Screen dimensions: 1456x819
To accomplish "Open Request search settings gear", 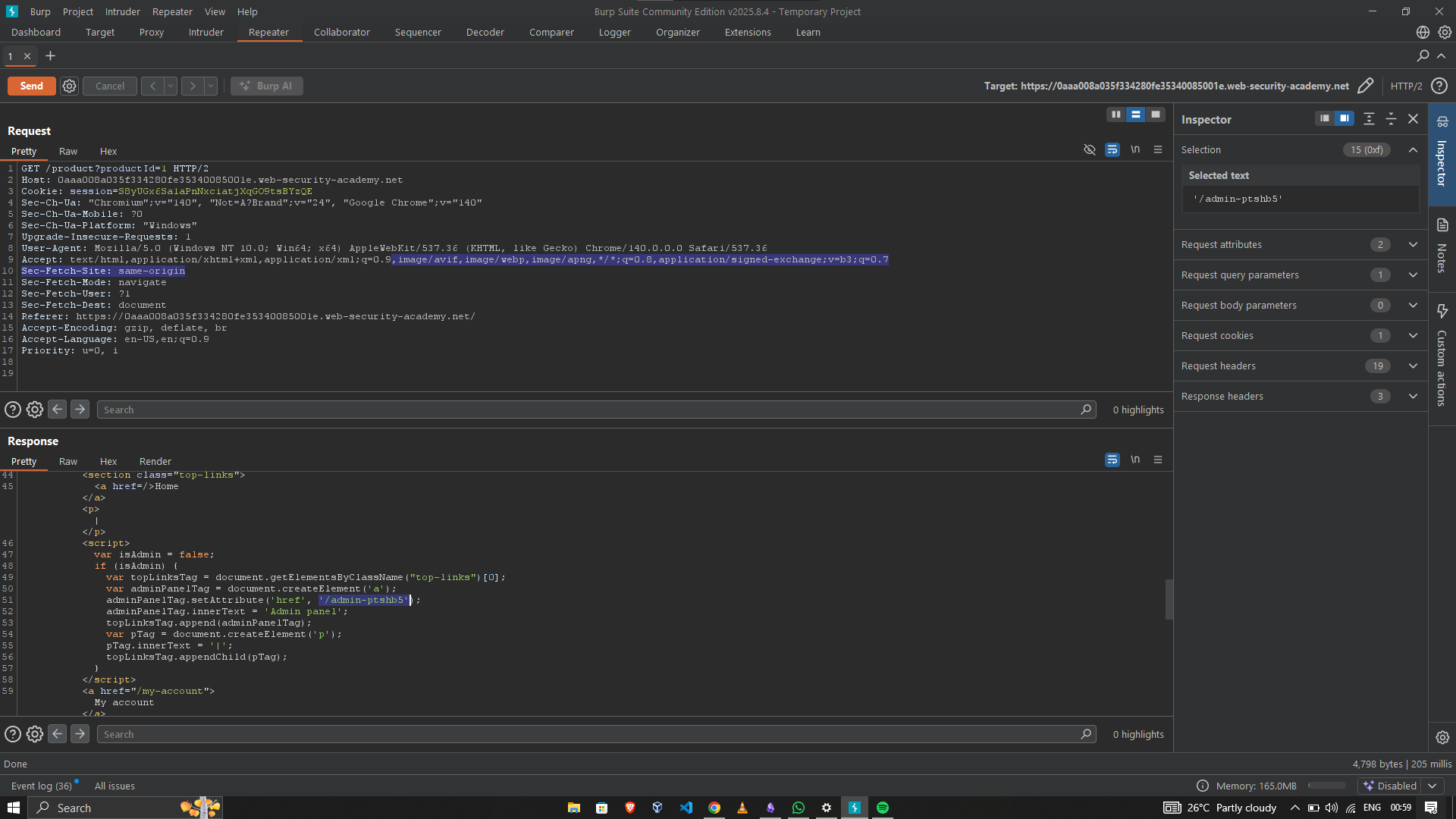I will pos(35,410).
